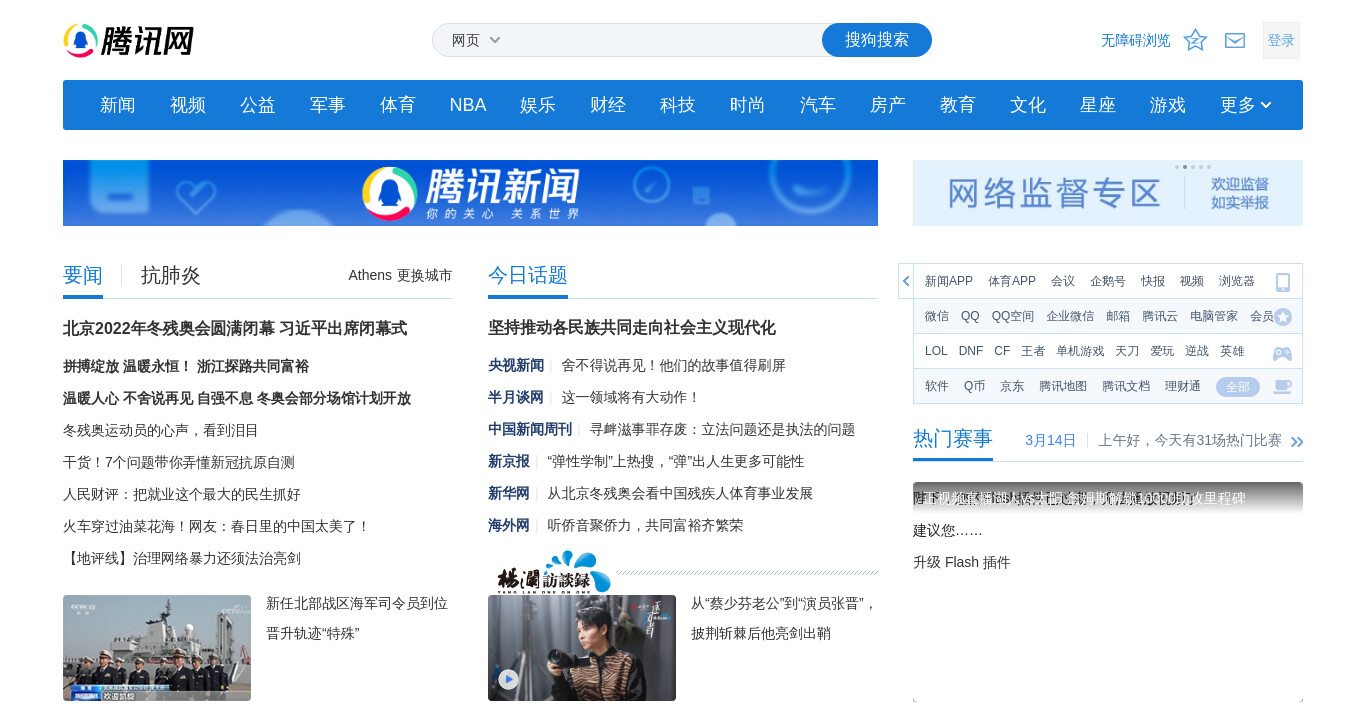This screenshot has height=728, width=1366.
Task: Open headline 北京2022年冬残奥会圆满闭幕
Action: (x=235, y=328)
